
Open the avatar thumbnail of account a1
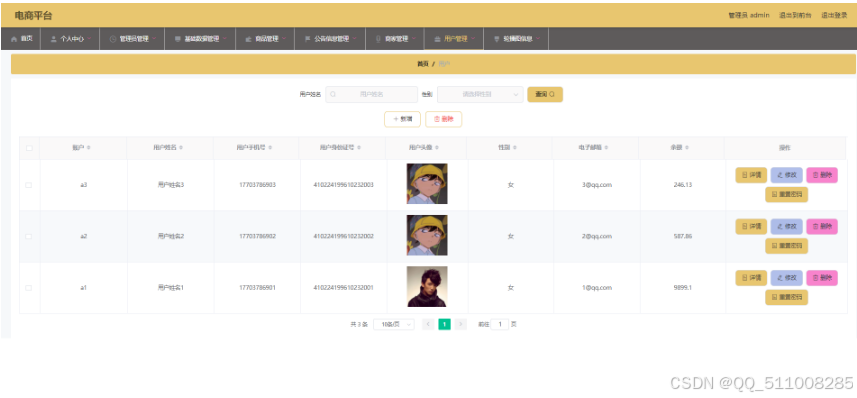pos(427,286)
